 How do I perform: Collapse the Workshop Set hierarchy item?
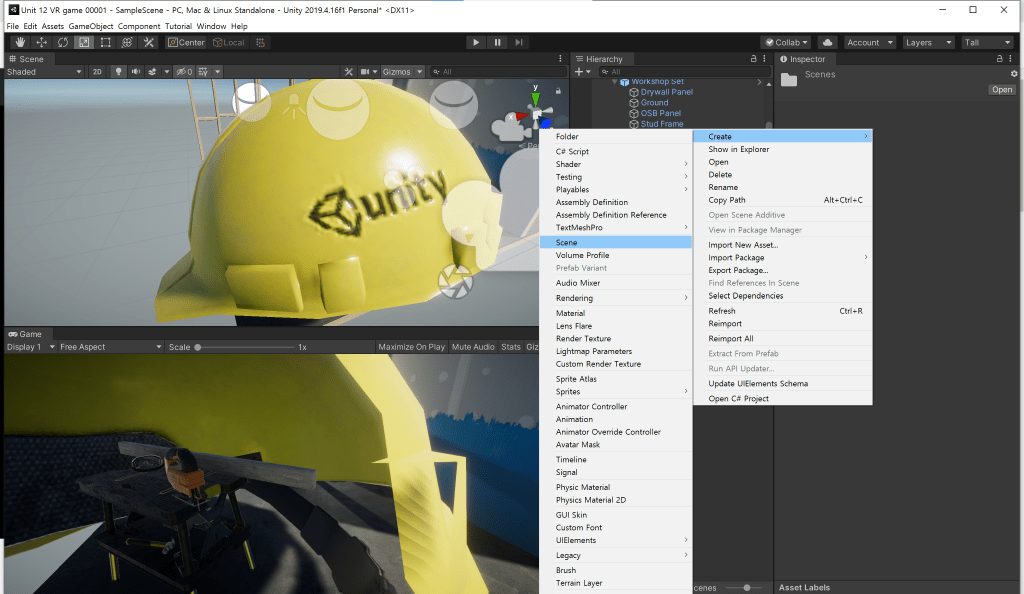pyautogui.click(x=615, y=82)
